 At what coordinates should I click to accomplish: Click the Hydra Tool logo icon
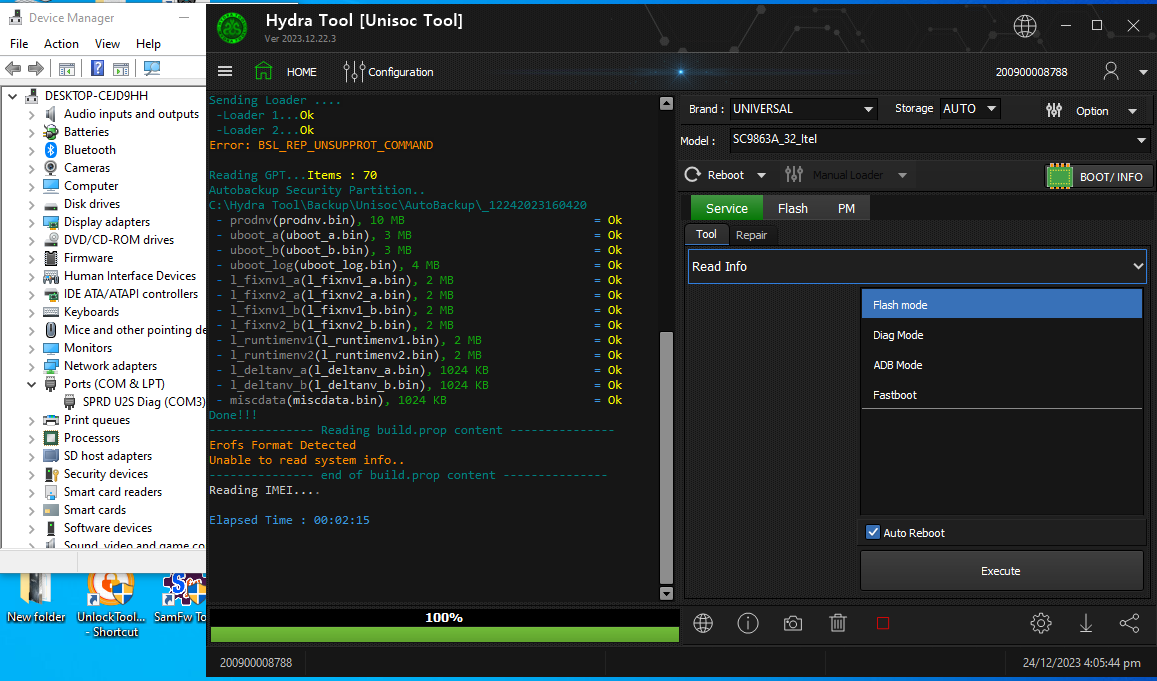pos(232,29)
